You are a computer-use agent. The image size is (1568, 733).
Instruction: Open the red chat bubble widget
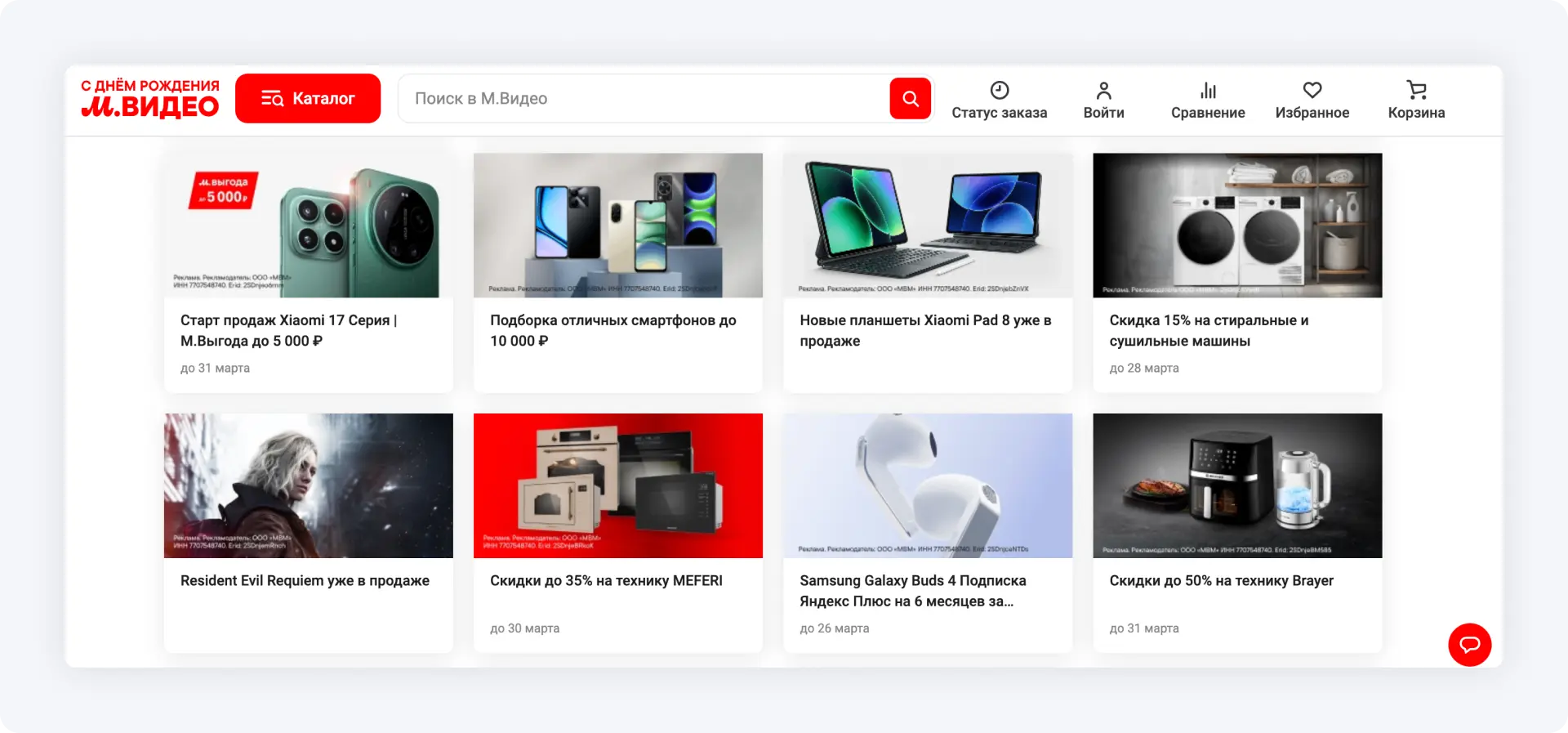pyautogui.click(x=1469, y=645)
